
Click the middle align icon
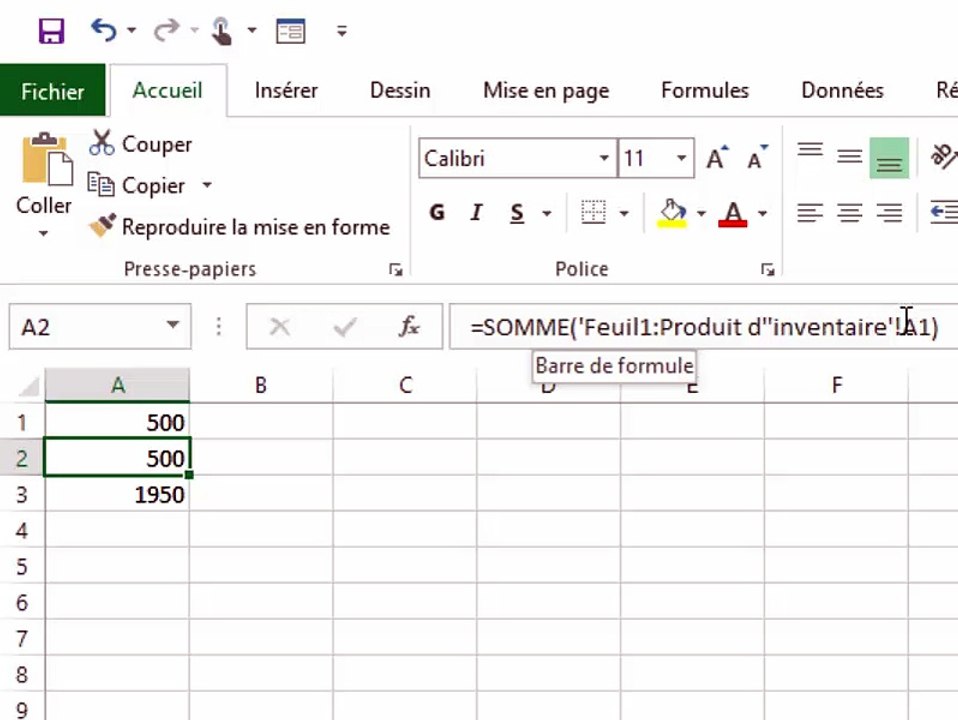[x=849, y=157]
